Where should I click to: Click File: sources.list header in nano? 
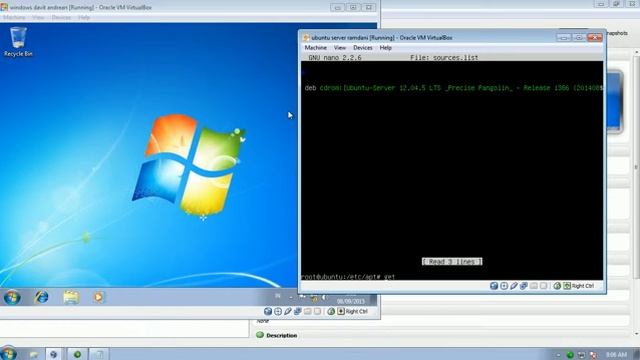coord(444,58)
